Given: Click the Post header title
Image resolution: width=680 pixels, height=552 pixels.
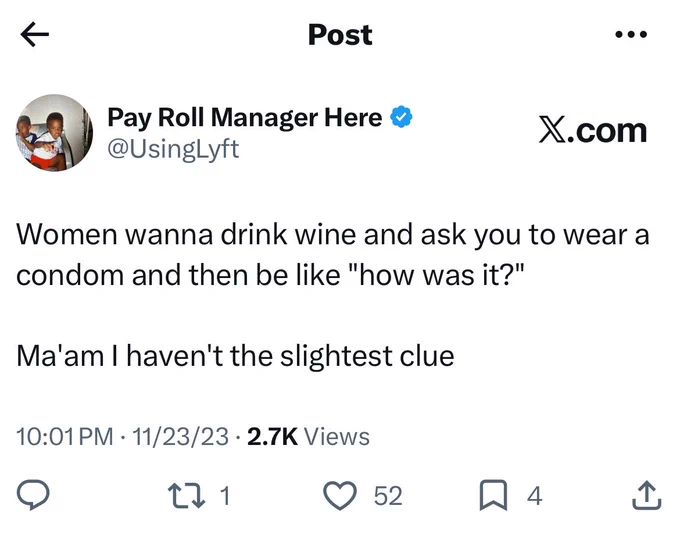Looking at the screenshot, I should (x=340, y=34).
